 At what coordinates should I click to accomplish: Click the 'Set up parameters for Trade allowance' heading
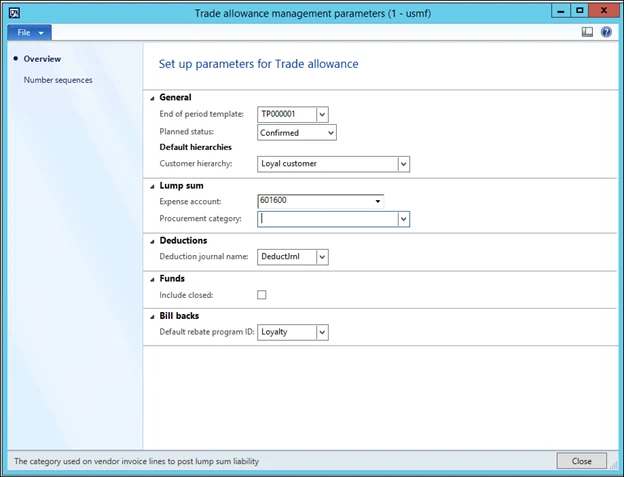pos(258,64)
